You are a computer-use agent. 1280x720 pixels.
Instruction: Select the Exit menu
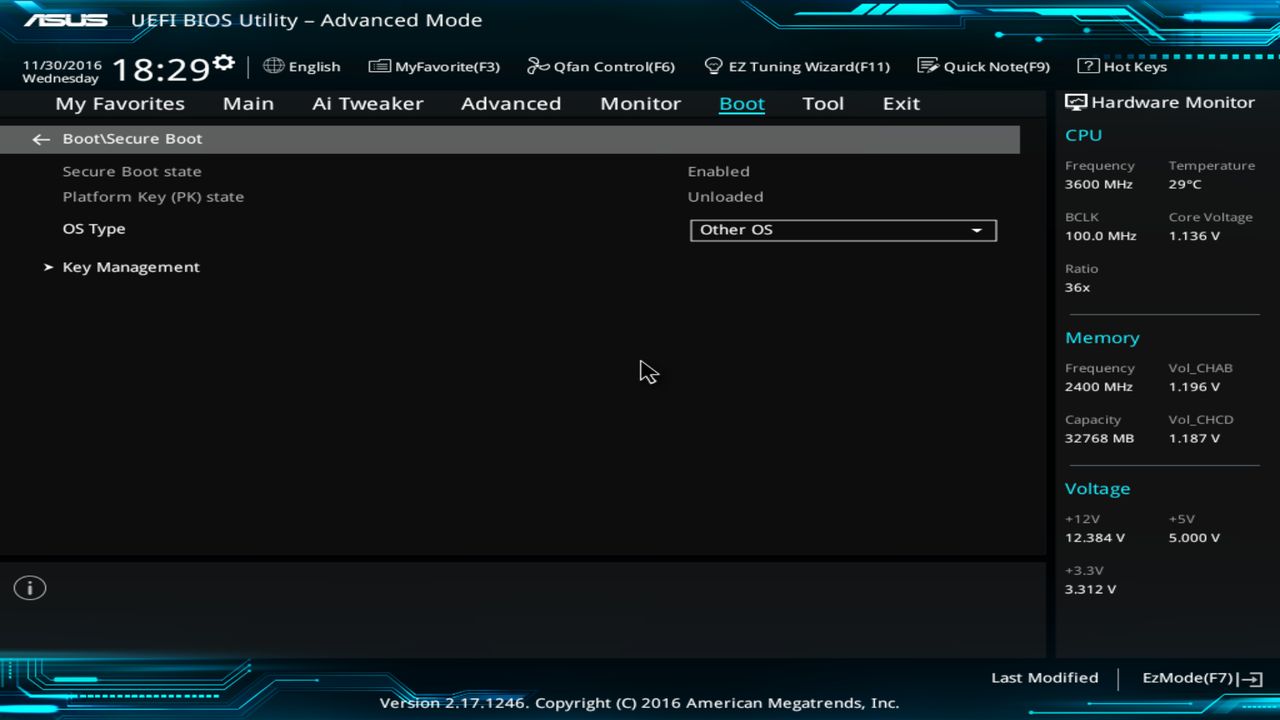[900, 103]
